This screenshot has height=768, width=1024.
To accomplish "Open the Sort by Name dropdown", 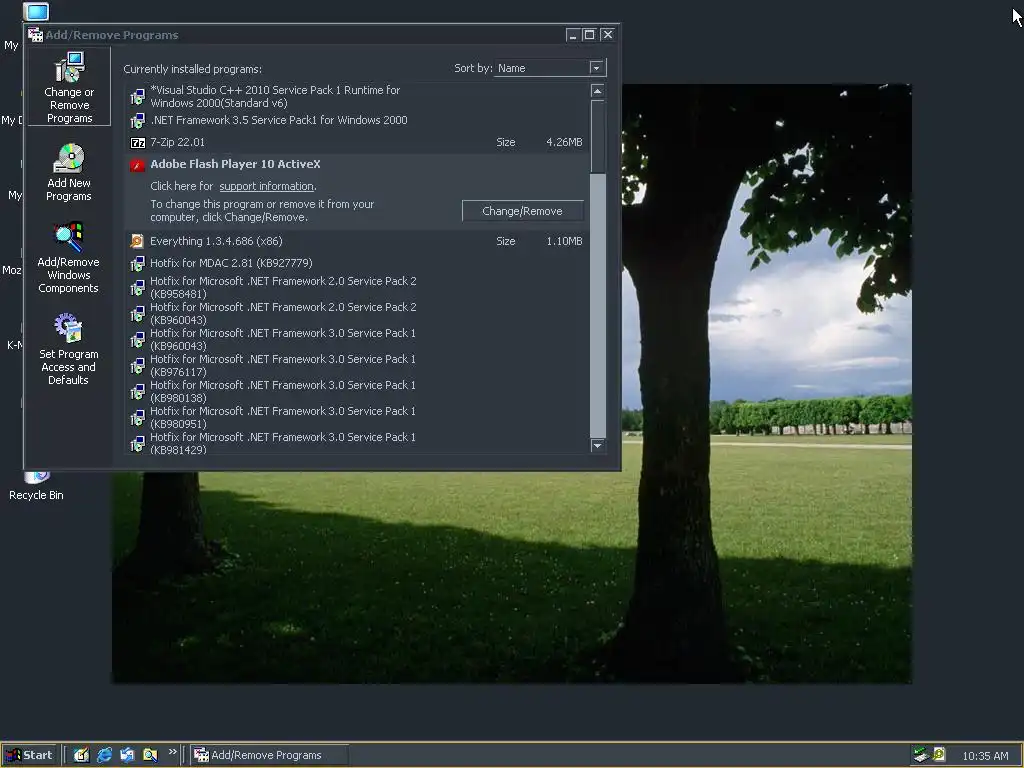I will coord(596,68).
